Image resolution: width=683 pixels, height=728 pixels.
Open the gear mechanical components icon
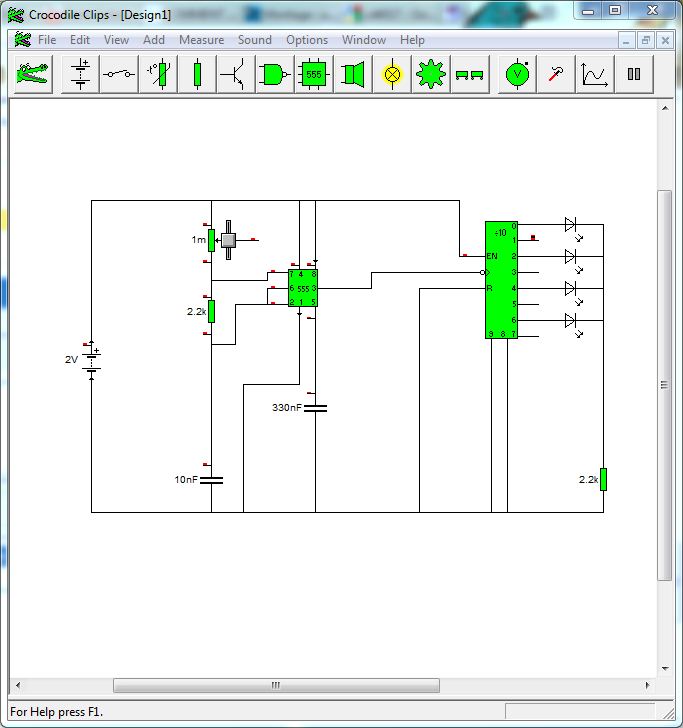(431, 74)
